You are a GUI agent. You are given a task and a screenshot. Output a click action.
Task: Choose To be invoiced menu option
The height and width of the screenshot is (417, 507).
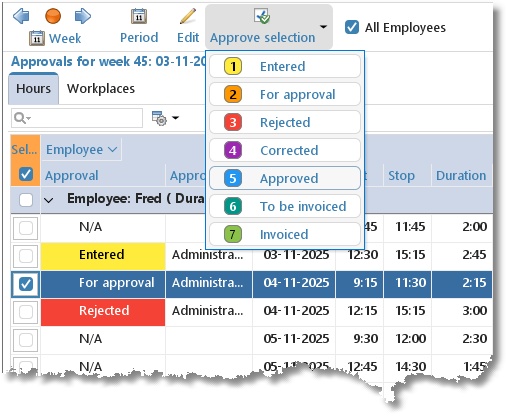(x=285, y=206)
